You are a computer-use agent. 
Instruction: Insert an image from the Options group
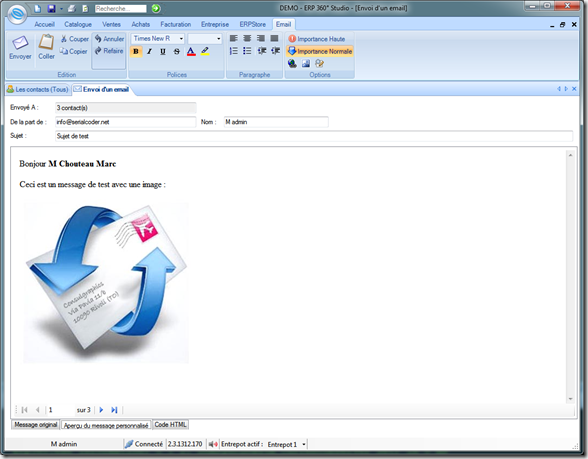[x=306, y=64]
